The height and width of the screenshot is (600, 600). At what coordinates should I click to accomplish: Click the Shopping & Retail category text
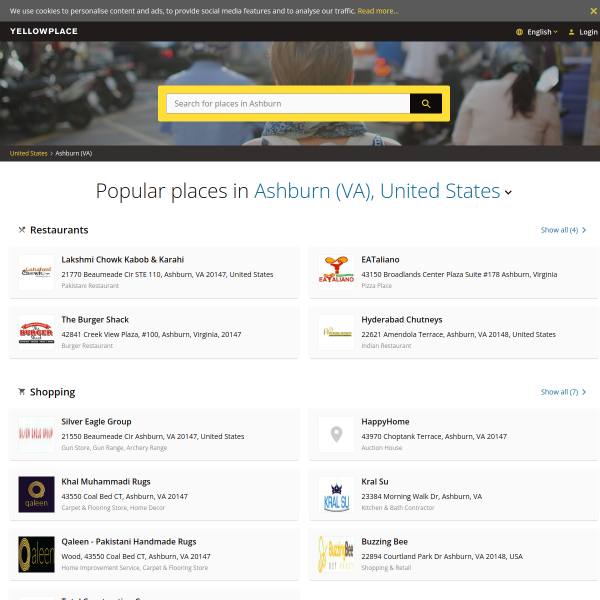click(386, 567)
